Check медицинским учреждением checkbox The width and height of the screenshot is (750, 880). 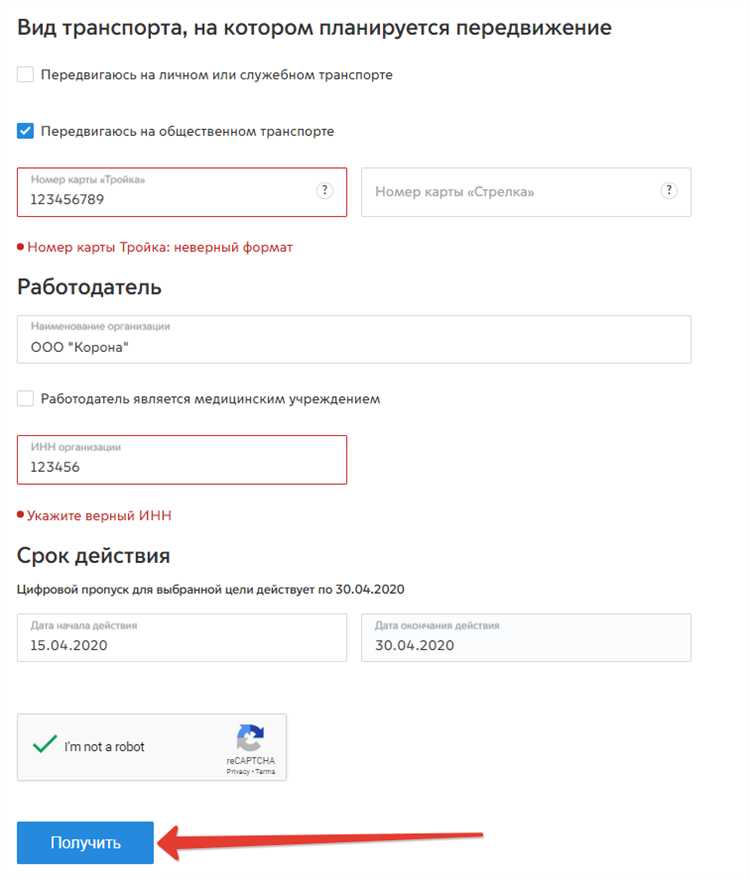coord(24,398)
